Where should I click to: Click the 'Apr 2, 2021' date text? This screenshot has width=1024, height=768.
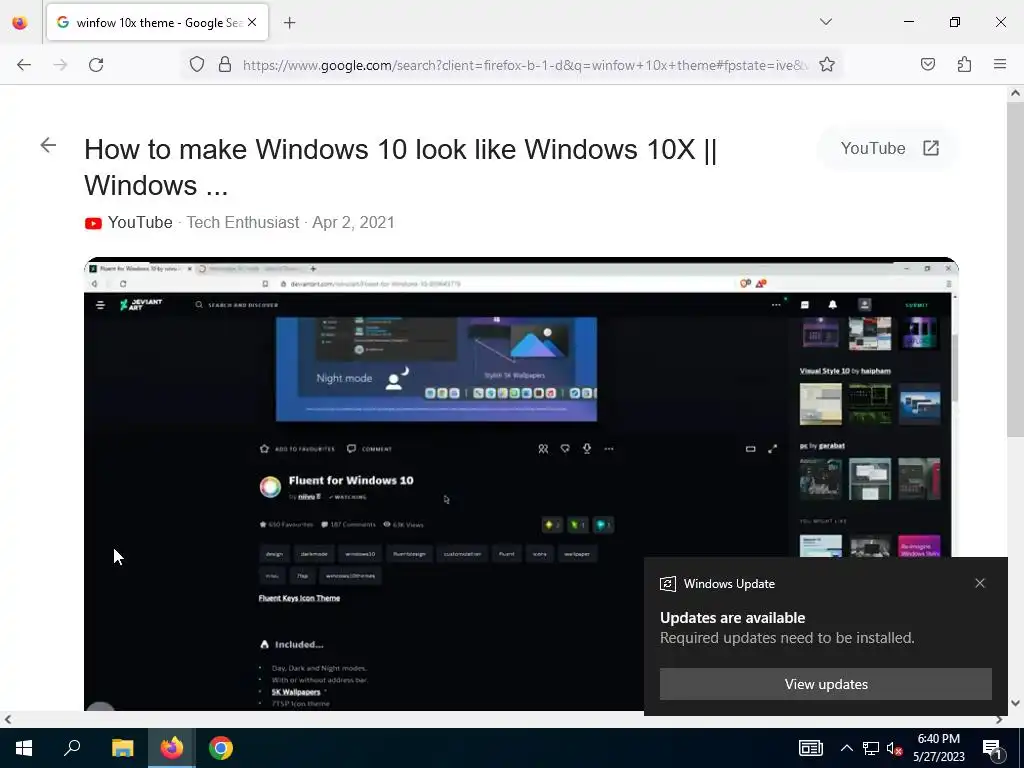click(x=353, y=223)
